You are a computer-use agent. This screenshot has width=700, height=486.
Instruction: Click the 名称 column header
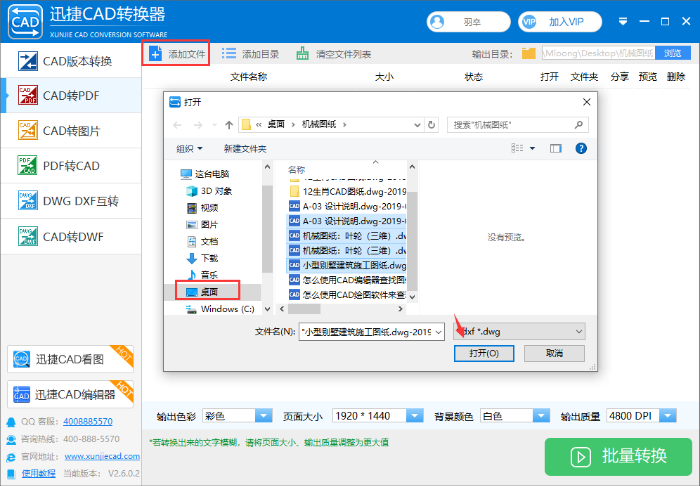[x=296, y=170]
